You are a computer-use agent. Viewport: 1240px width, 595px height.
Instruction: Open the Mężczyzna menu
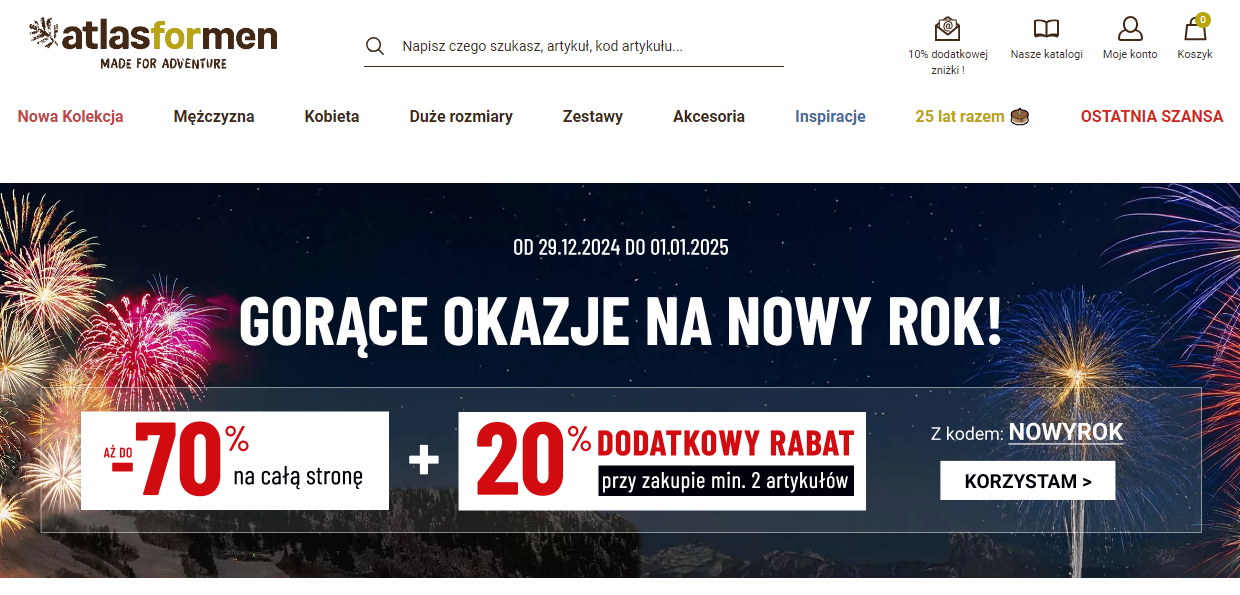click(214, 116)
